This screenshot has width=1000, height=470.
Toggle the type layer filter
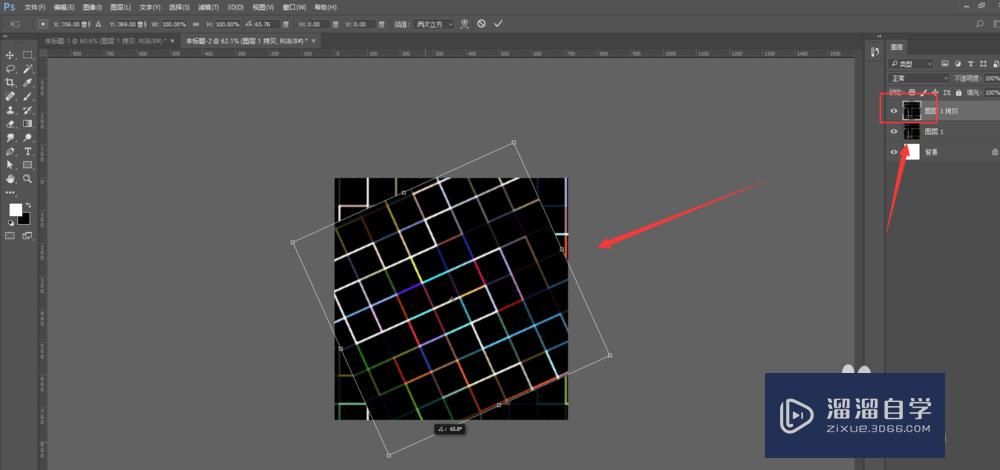pyautogui.click(x=971, y=63)
